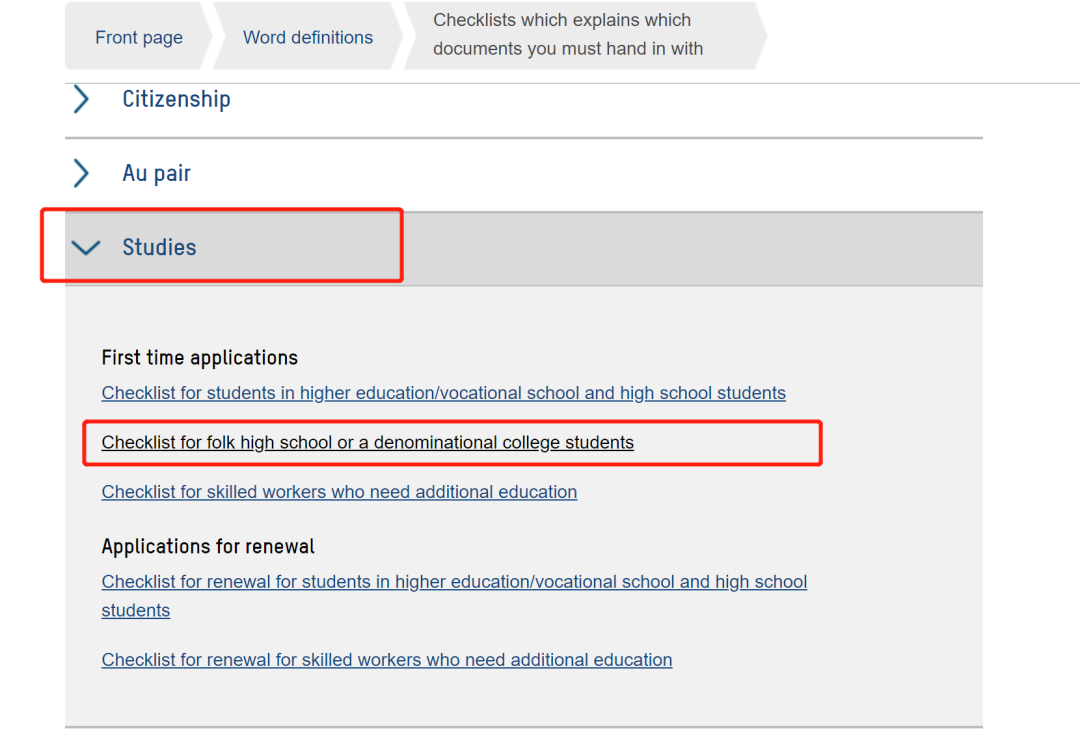Click empty area of Citizenship row

tap(600, 100)
